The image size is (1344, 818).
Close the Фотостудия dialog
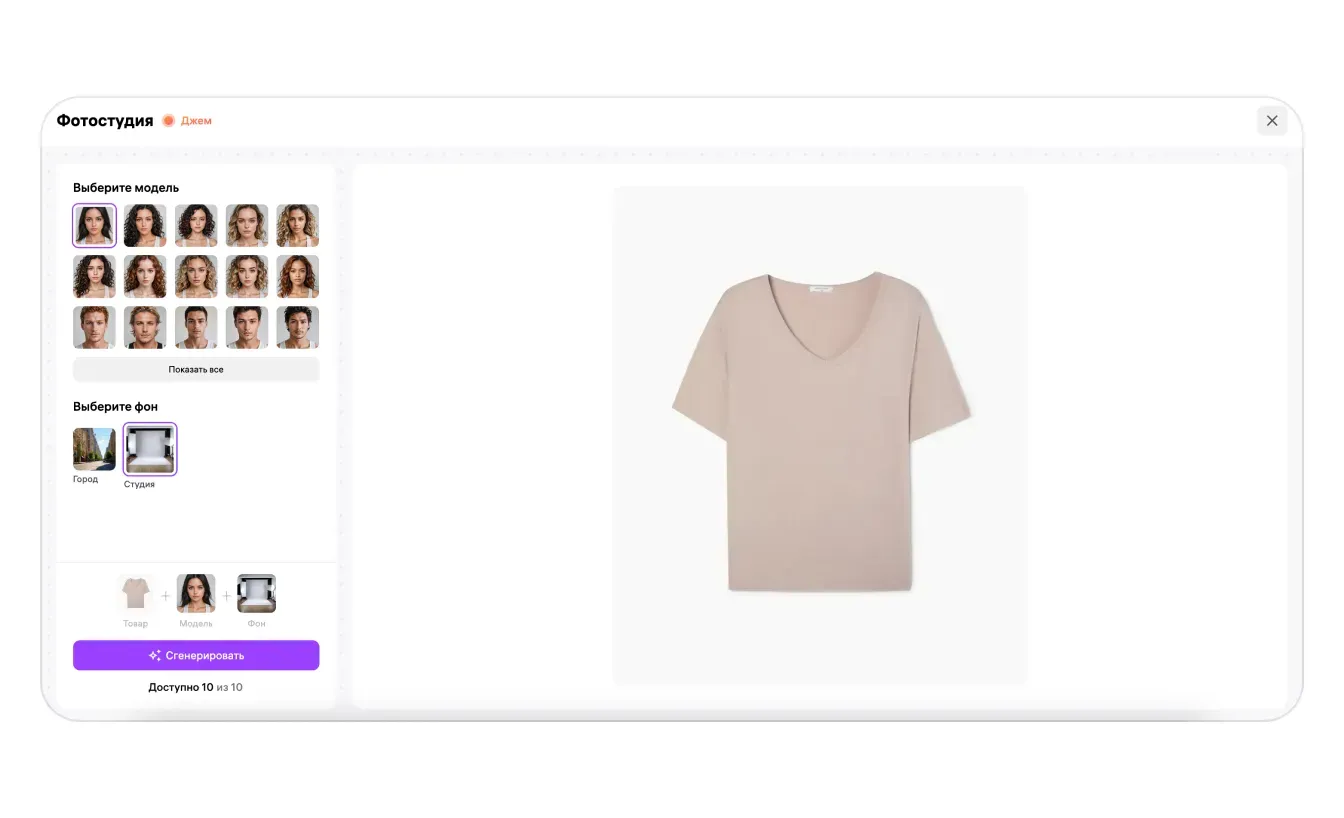[1272, 121]
